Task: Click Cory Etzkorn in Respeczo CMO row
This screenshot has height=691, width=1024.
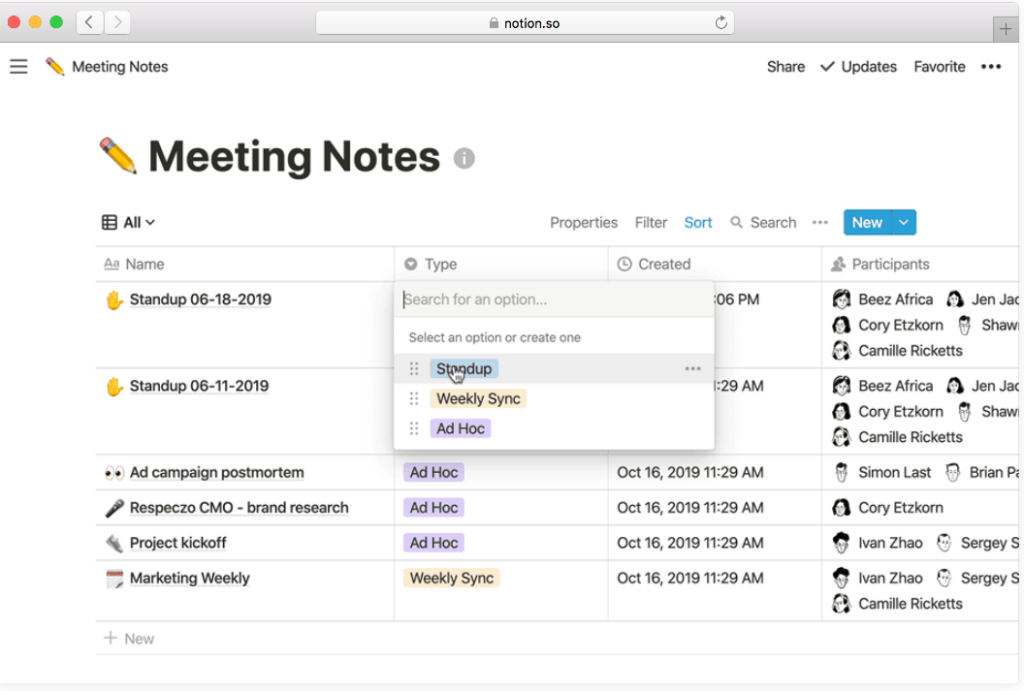Action: point(888,507)
